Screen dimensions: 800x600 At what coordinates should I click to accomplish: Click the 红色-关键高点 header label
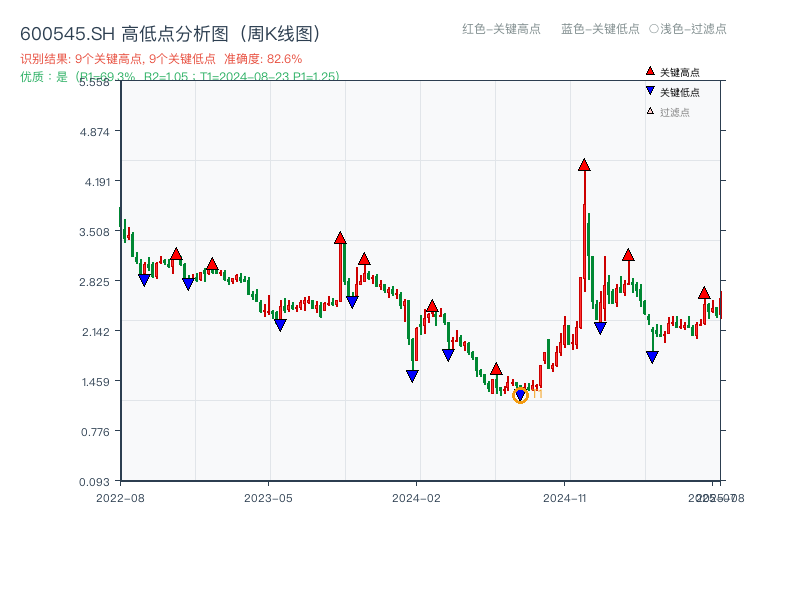pyautogui.click(x=501, y=29)
